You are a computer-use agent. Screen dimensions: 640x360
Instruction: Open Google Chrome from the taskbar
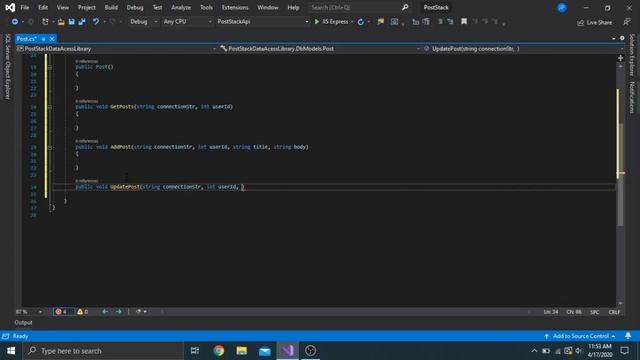(x=219, y=351)
